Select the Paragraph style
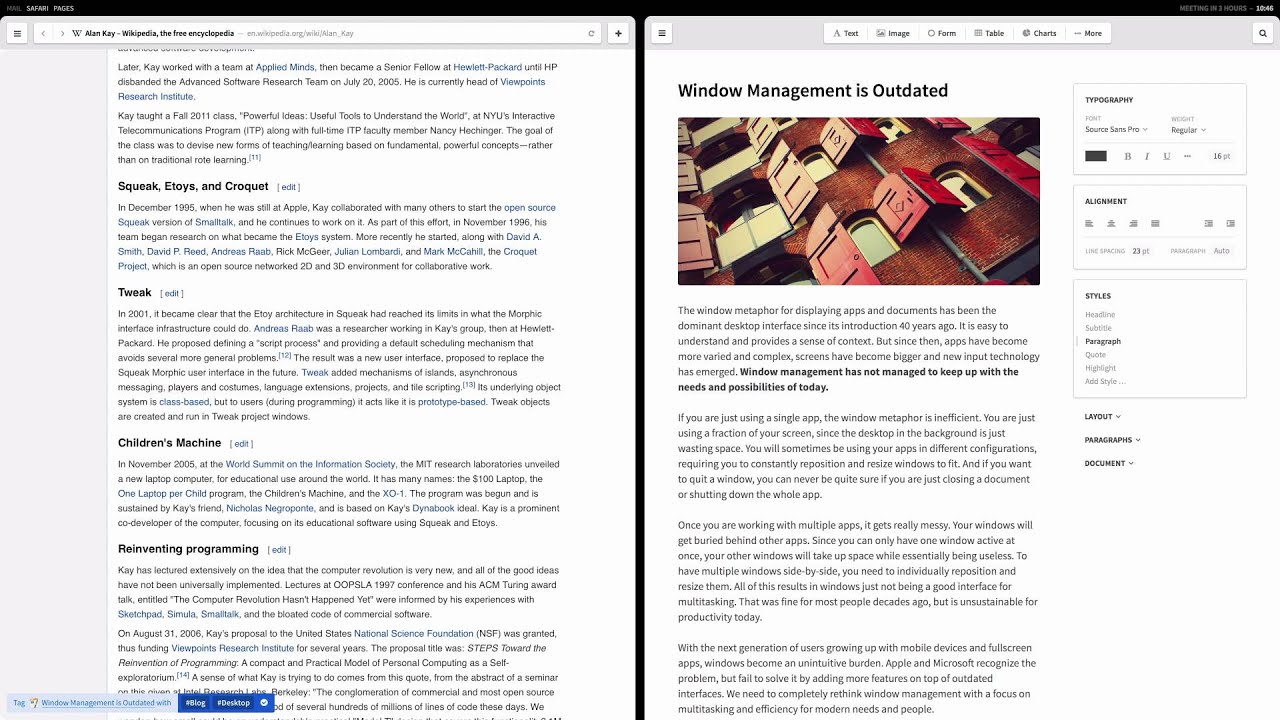 point(1103,342)
